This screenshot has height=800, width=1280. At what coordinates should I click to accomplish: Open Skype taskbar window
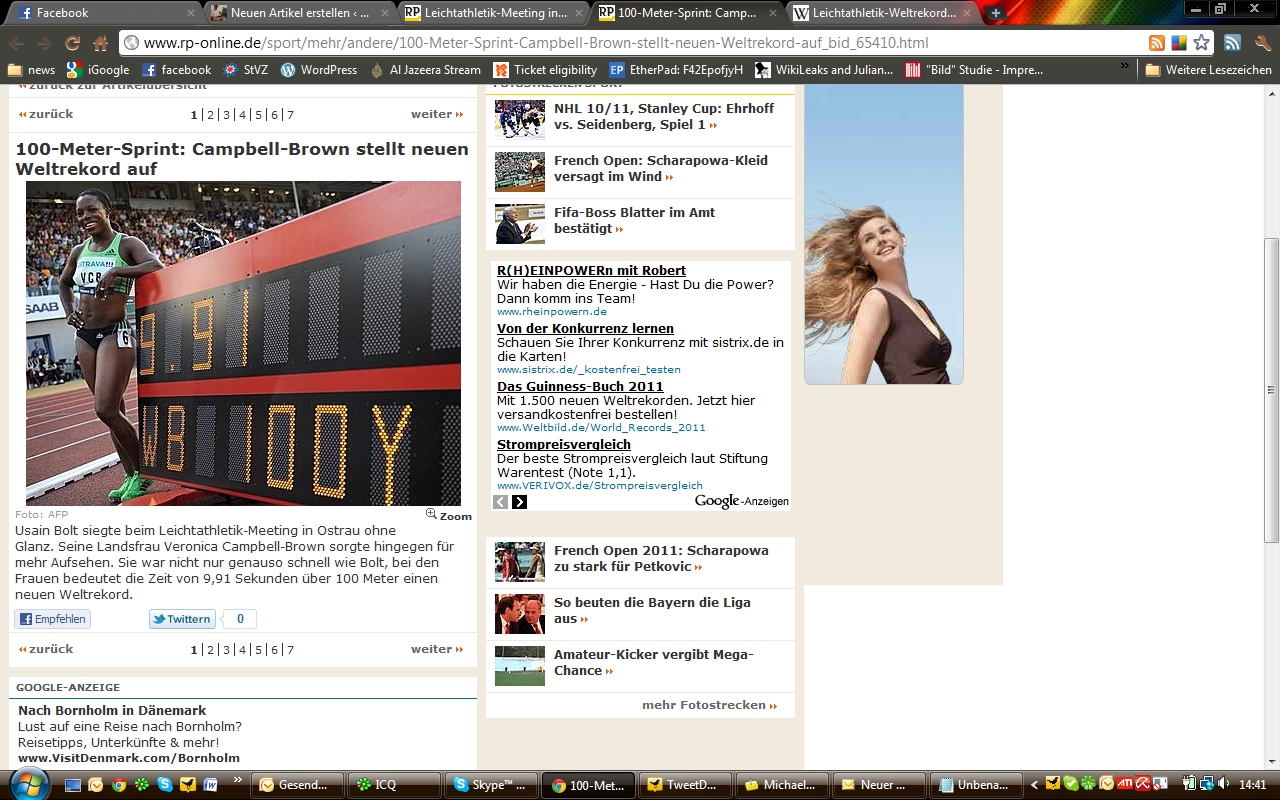coord(490,785)
